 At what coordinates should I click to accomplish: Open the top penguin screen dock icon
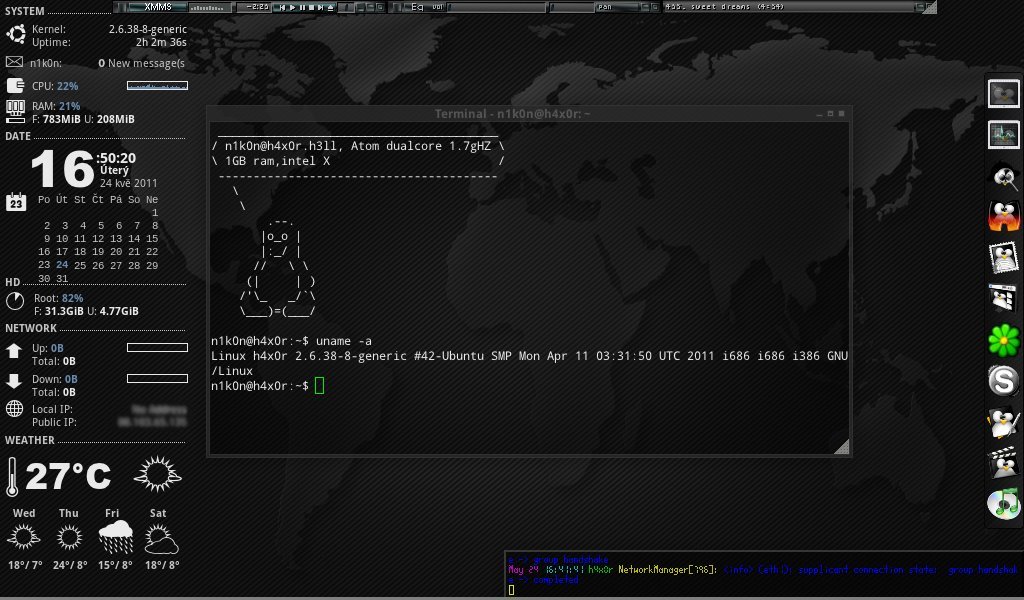click(1003, 94)
